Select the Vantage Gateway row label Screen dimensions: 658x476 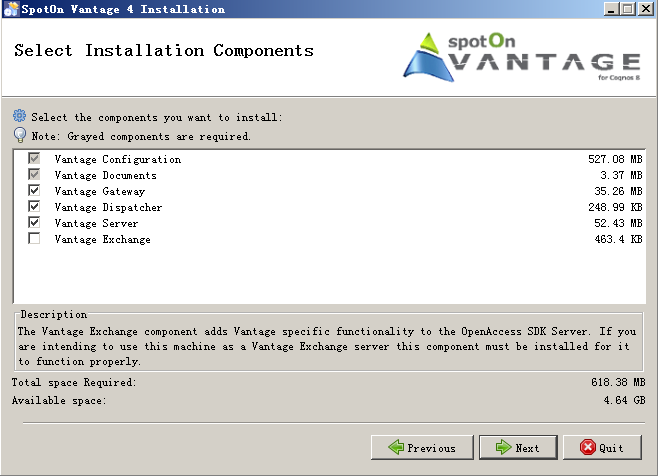pos(100,191)
